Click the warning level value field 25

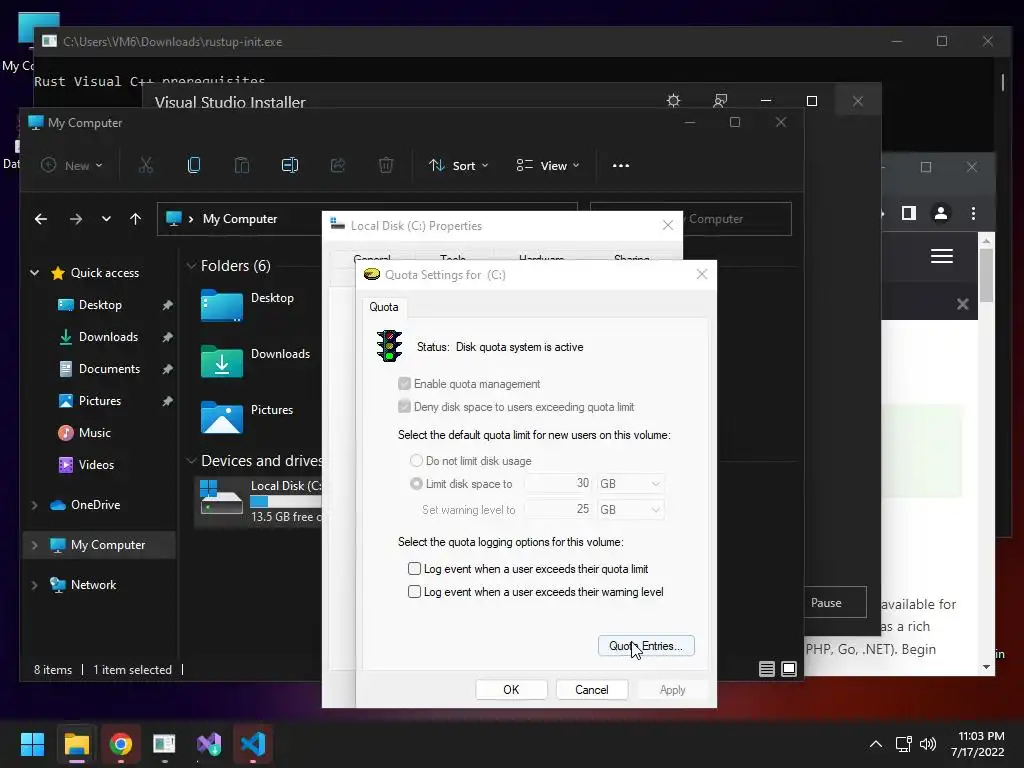pos(558,509)
